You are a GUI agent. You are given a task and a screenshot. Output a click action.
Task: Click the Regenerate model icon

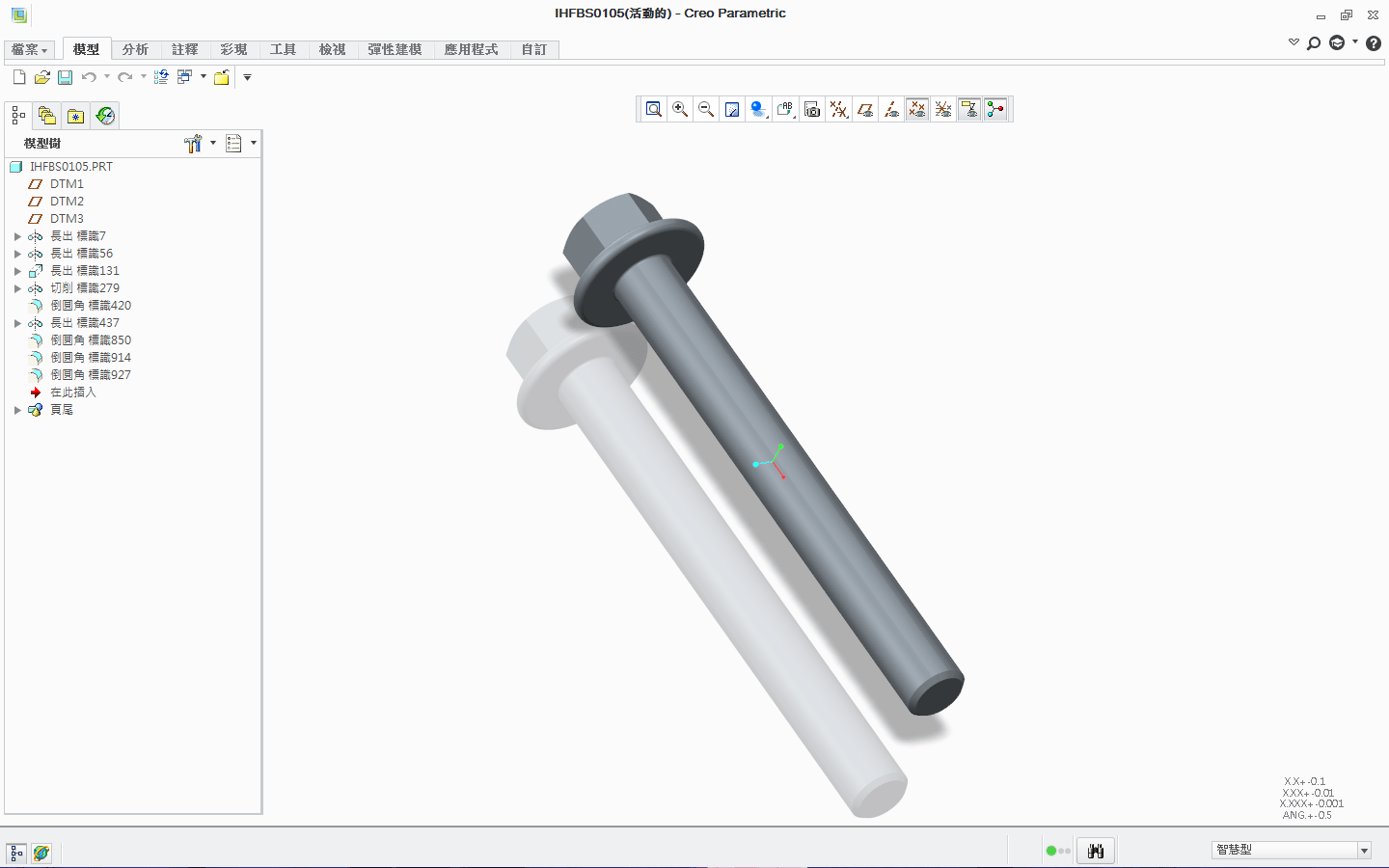point(161,77)
